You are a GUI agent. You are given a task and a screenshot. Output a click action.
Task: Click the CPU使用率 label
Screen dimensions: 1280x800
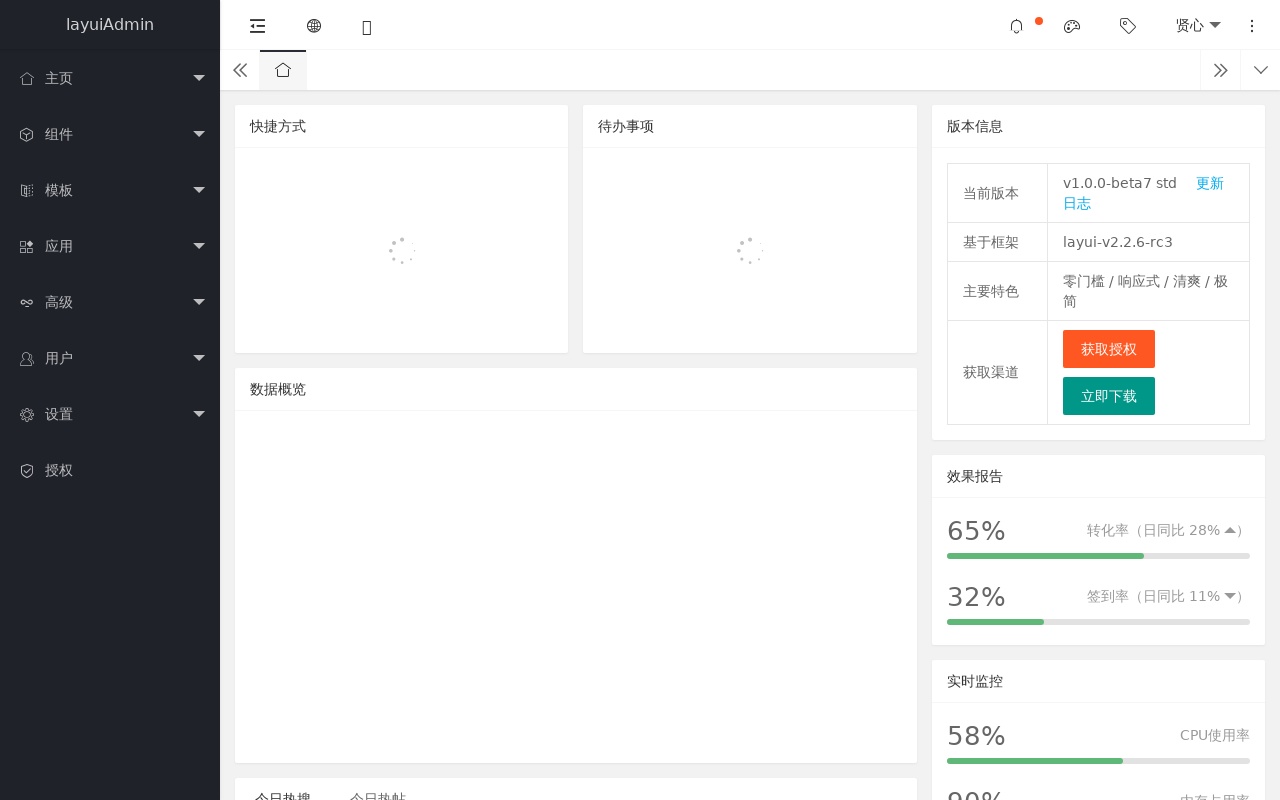1215,735
